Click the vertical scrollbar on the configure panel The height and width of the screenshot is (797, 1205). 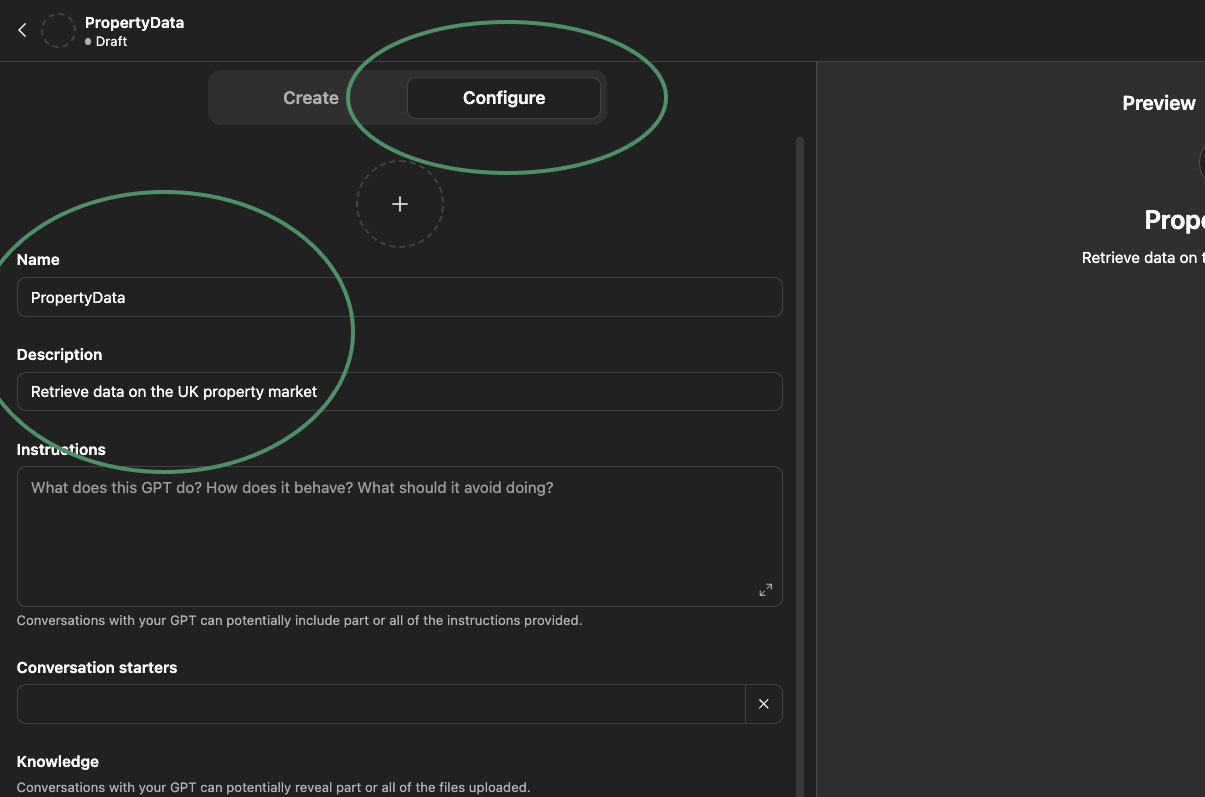(x=800, y=300)
